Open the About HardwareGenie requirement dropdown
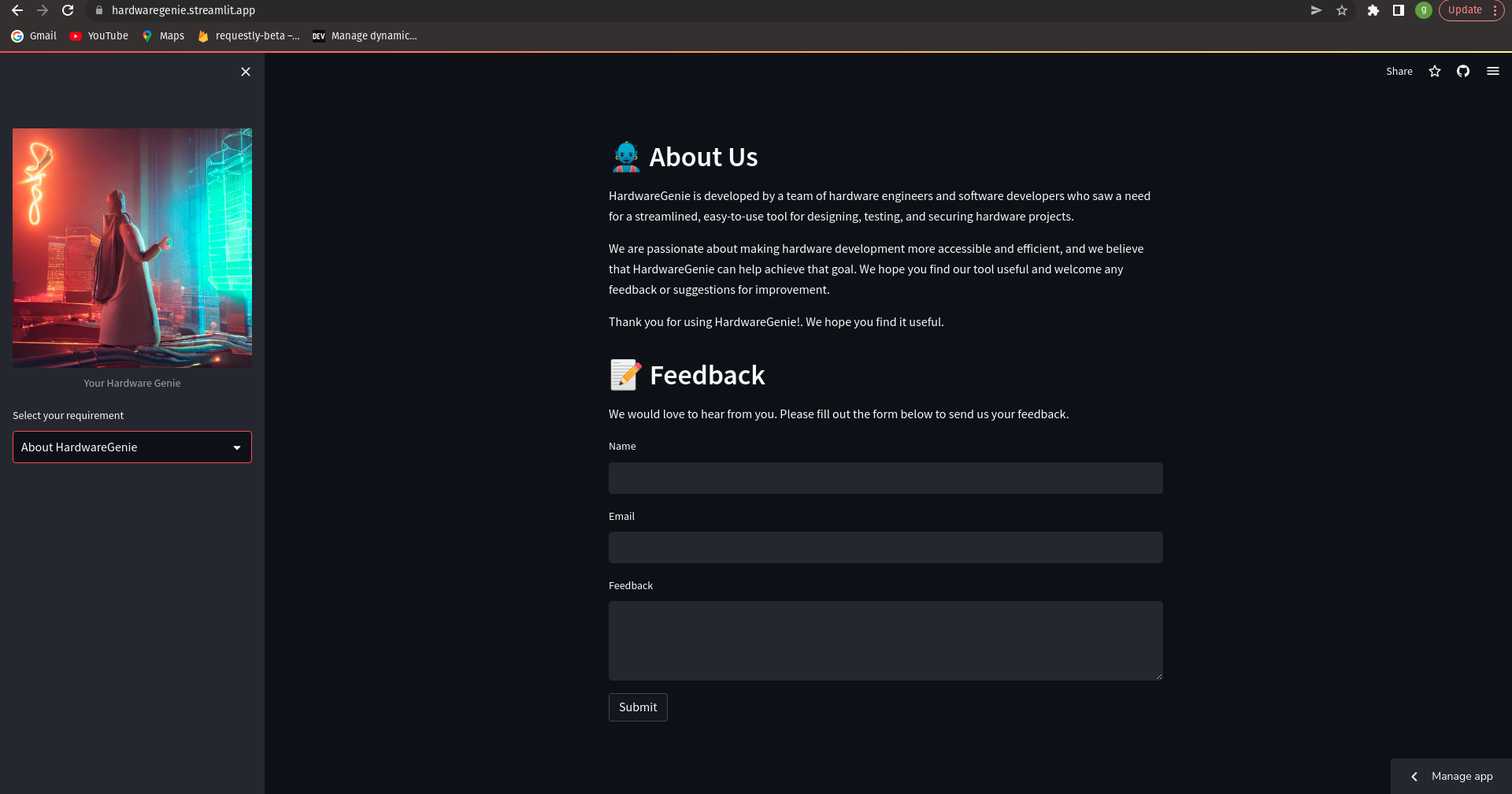The width and height of the screenshot is (1512, 794). pos(132,447)
